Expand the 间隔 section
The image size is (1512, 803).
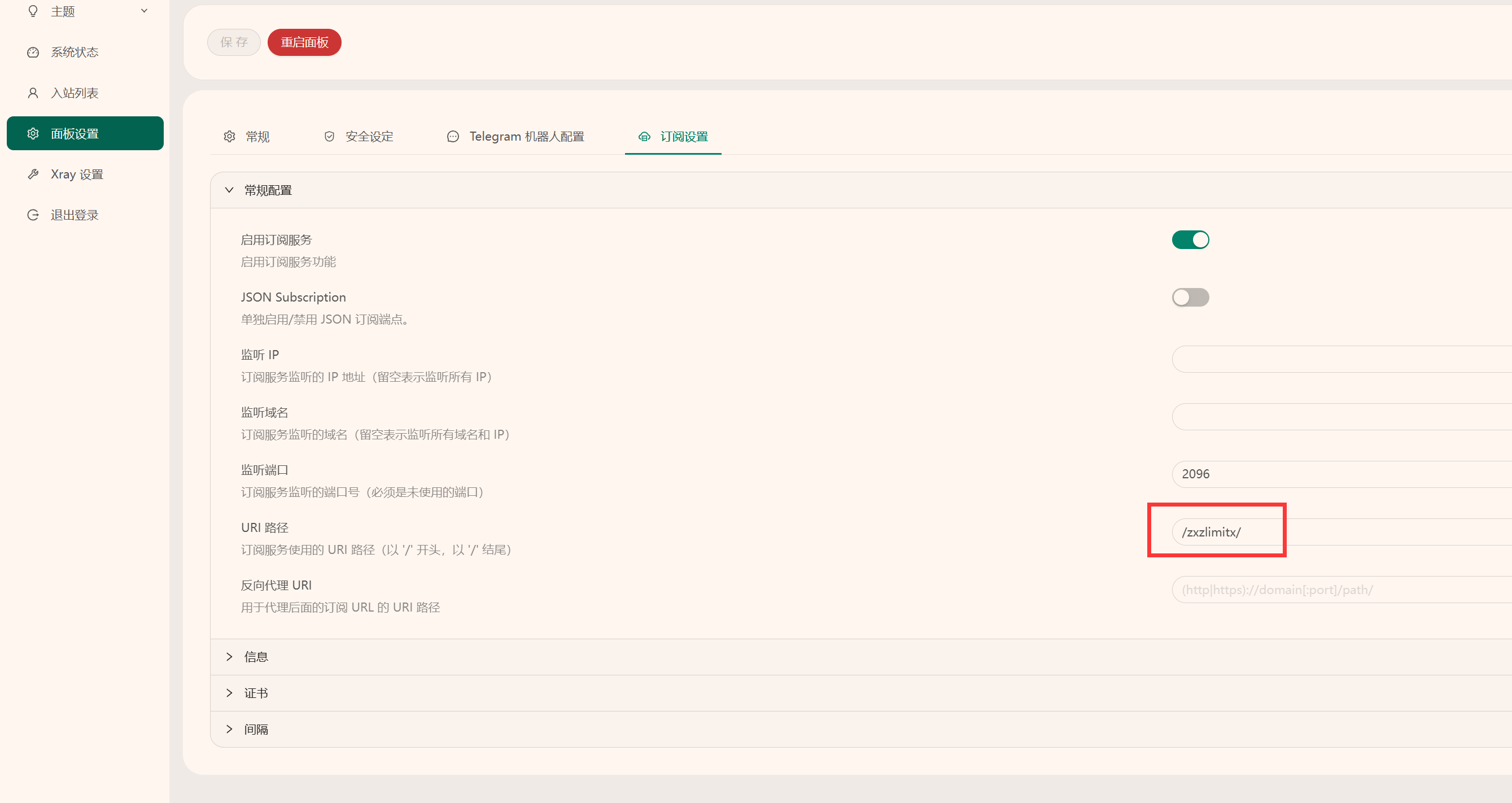pos(860,729)
